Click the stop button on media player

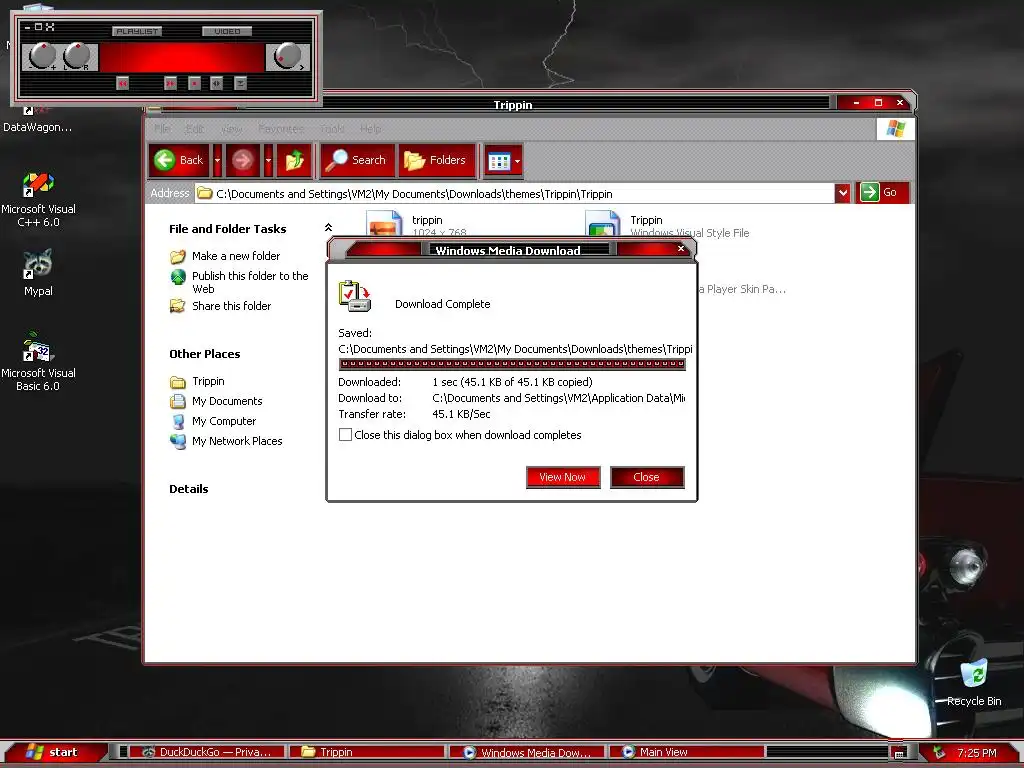click(194, 83)
